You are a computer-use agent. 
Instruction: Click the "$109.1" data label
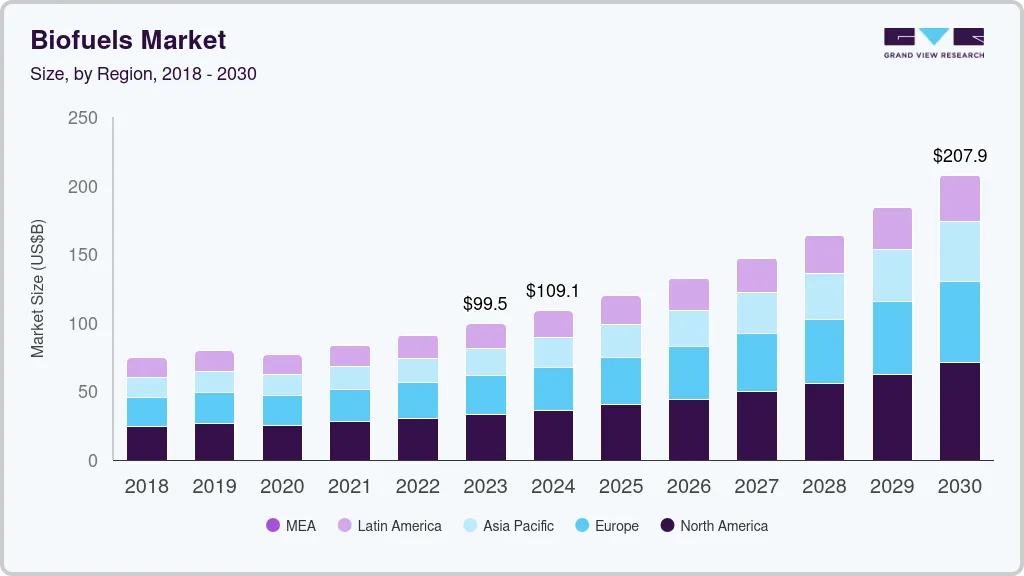(553, 290)
